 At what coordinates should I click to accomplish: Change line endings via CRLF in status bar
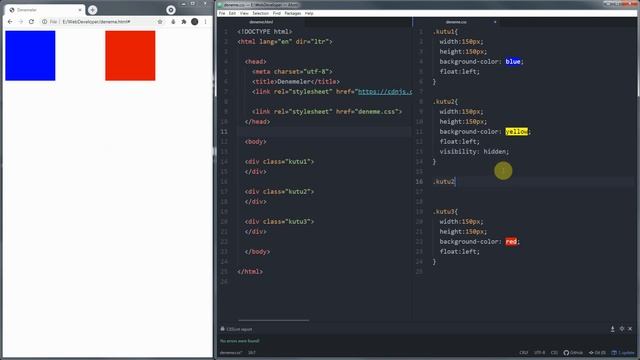(524, 353)
